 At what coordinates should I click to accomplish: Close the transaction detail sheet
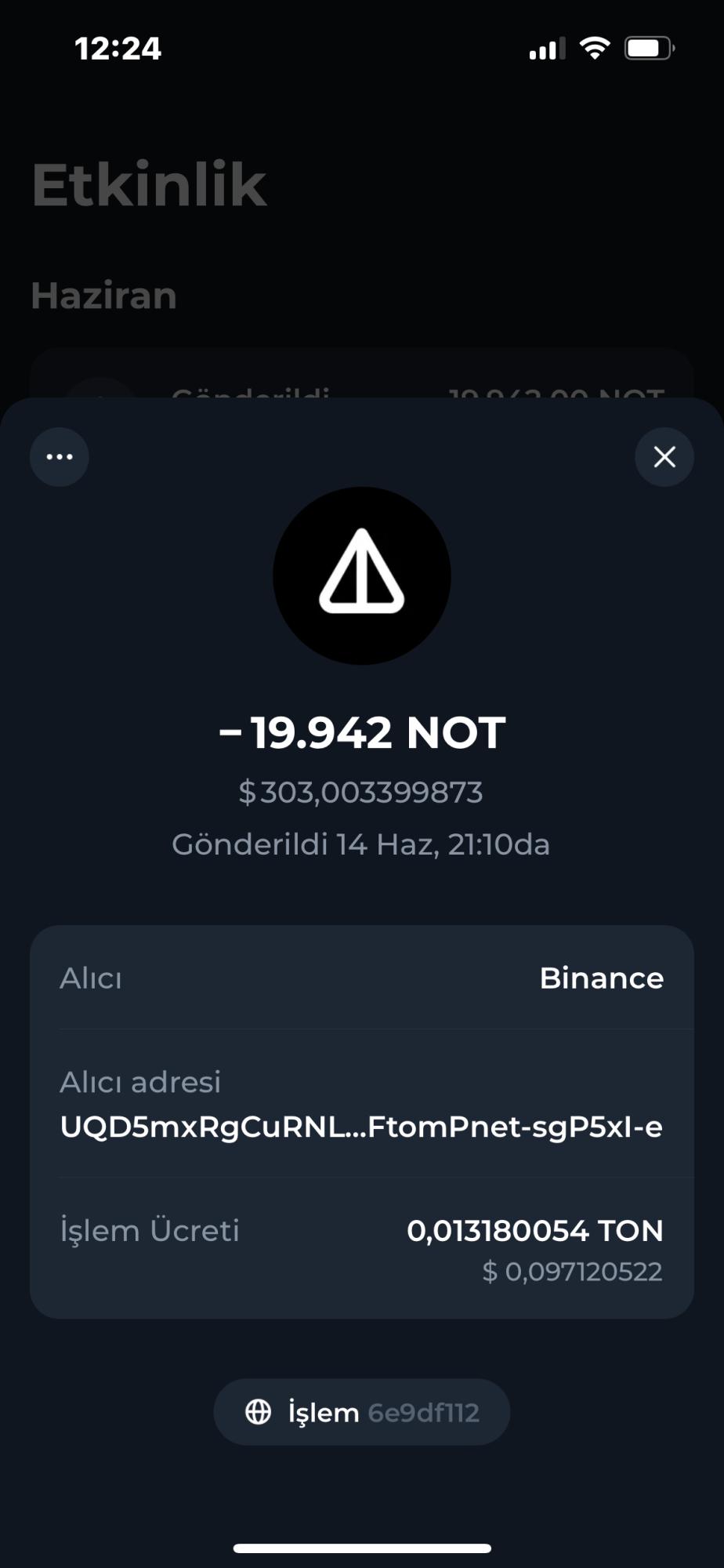tap(664, 456)
